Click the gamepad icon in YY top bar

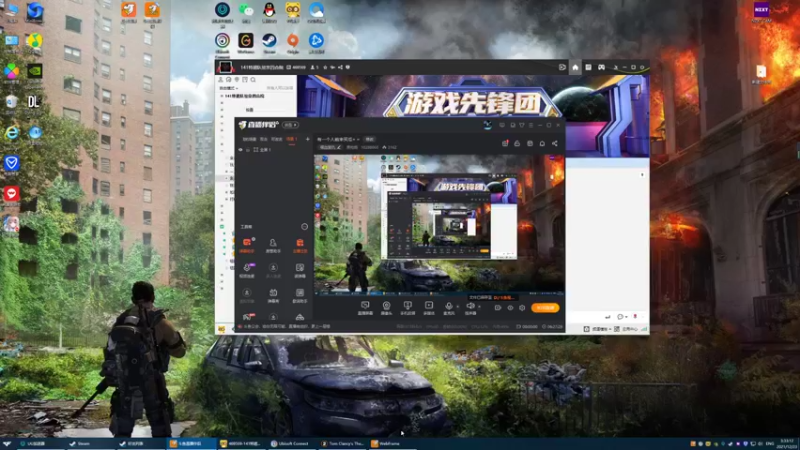602,67
